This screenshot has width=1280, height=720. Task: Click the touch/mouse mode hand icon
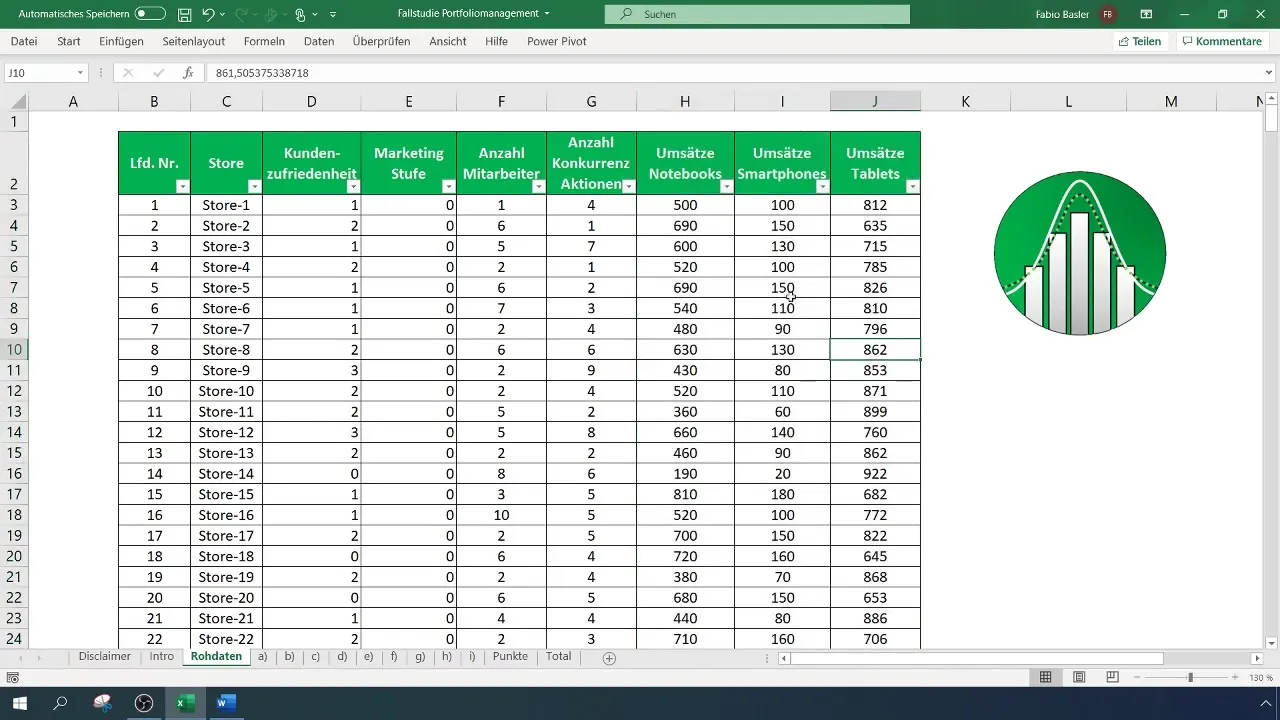[x=300, y=15]
